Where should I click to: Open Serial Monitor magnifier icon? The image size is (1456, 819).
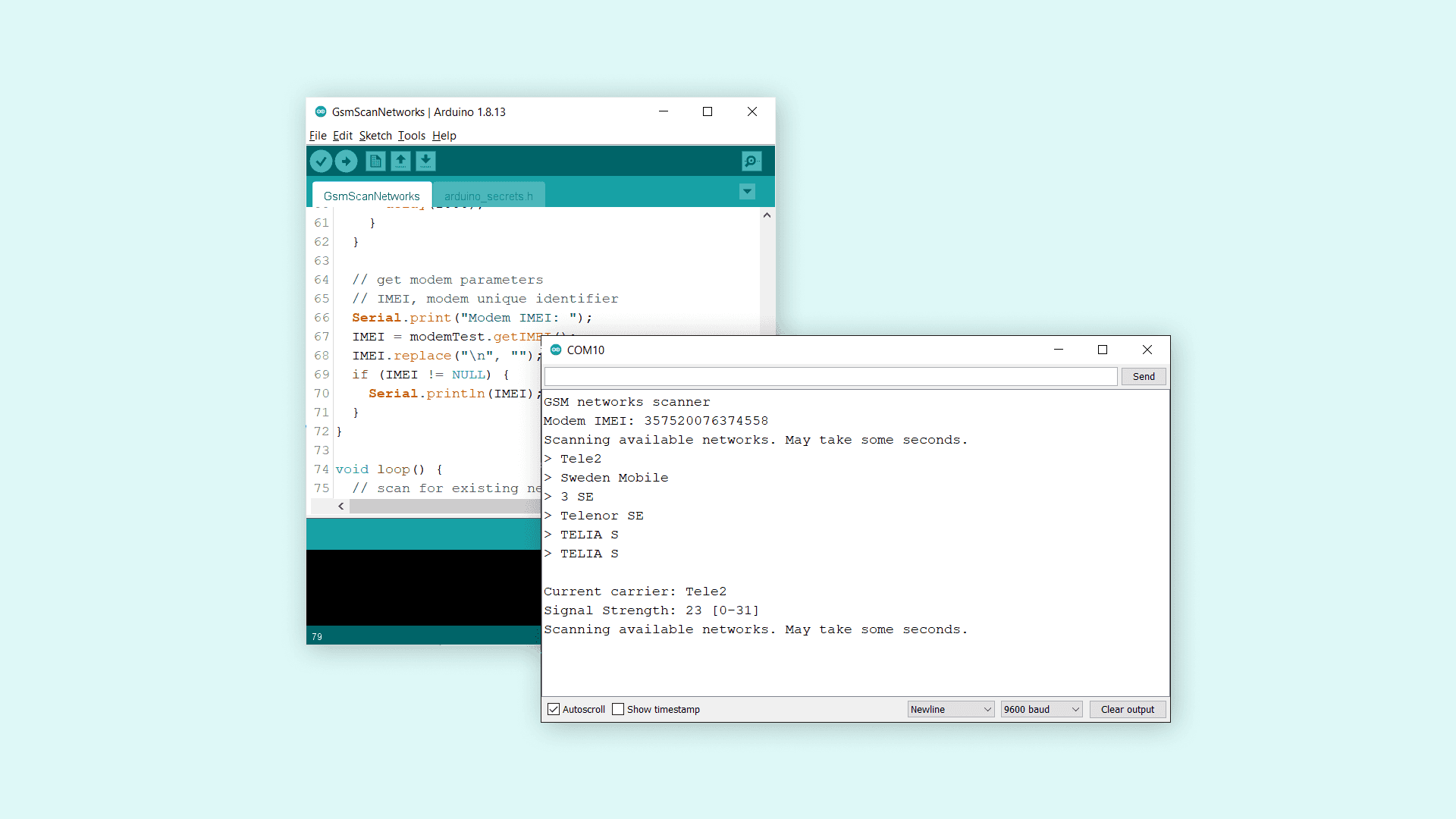tap(751, 161)
